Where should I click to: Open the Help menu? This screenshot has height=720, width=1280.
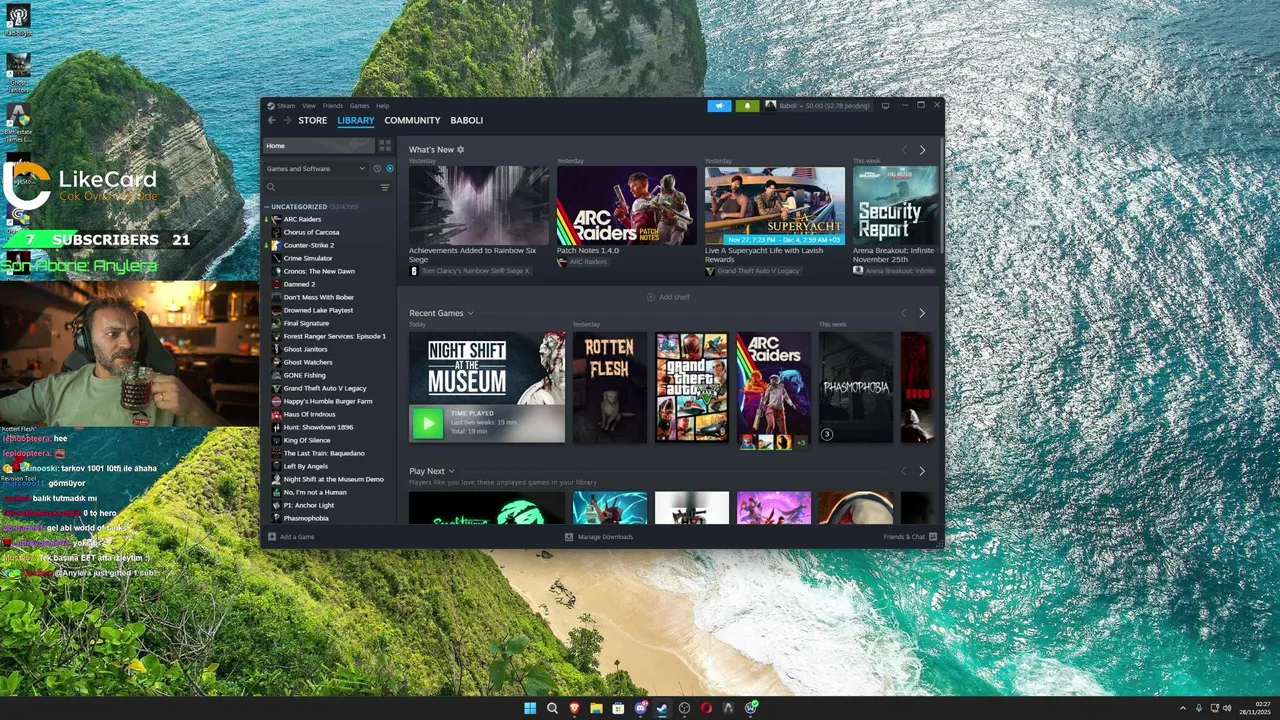382,105
